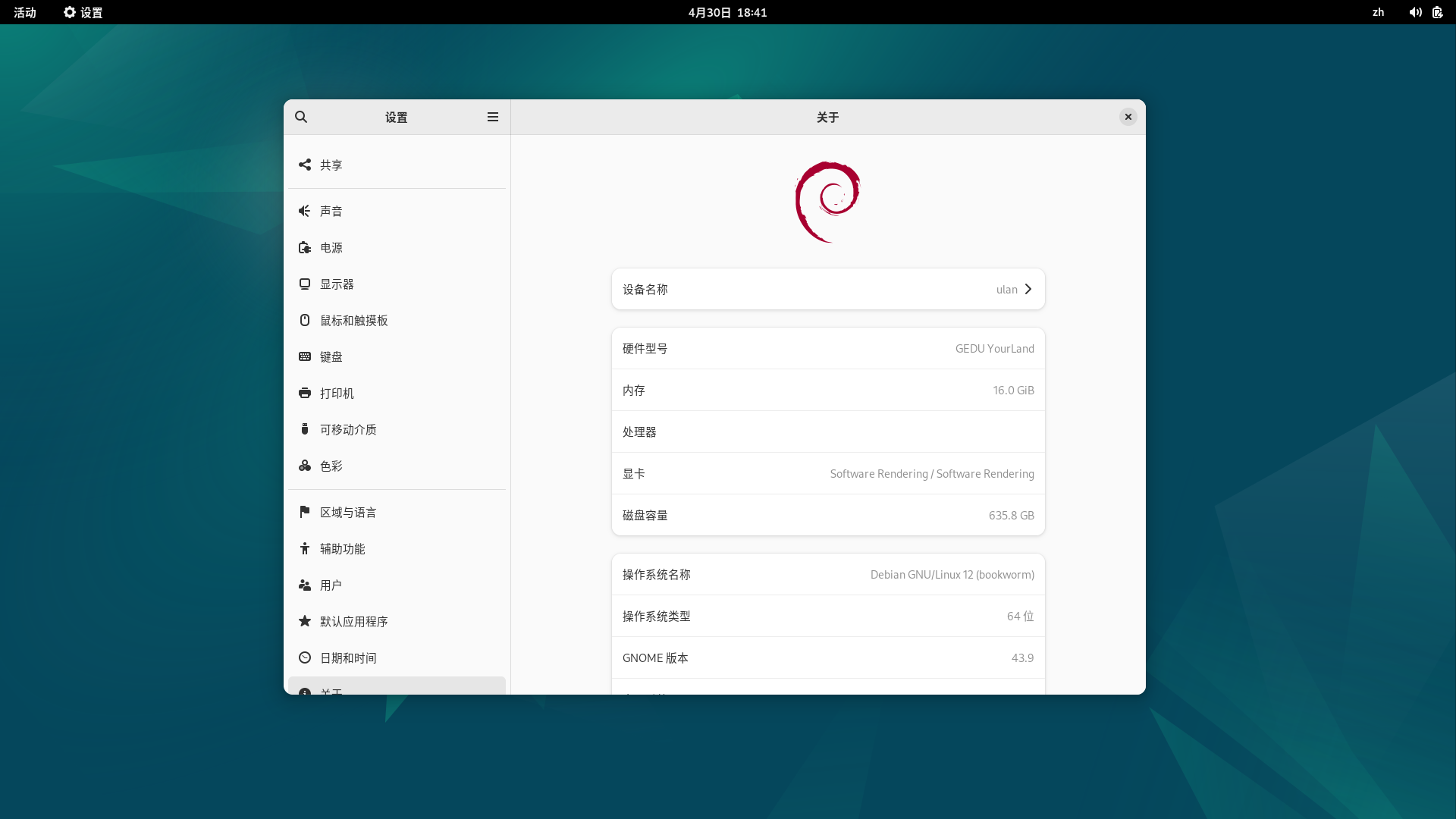Image resolution: width=1456 pixels, height=819 pixels.
Task: Click the 硬件型号 value GEDU YourLand
Action: point(995,348)
